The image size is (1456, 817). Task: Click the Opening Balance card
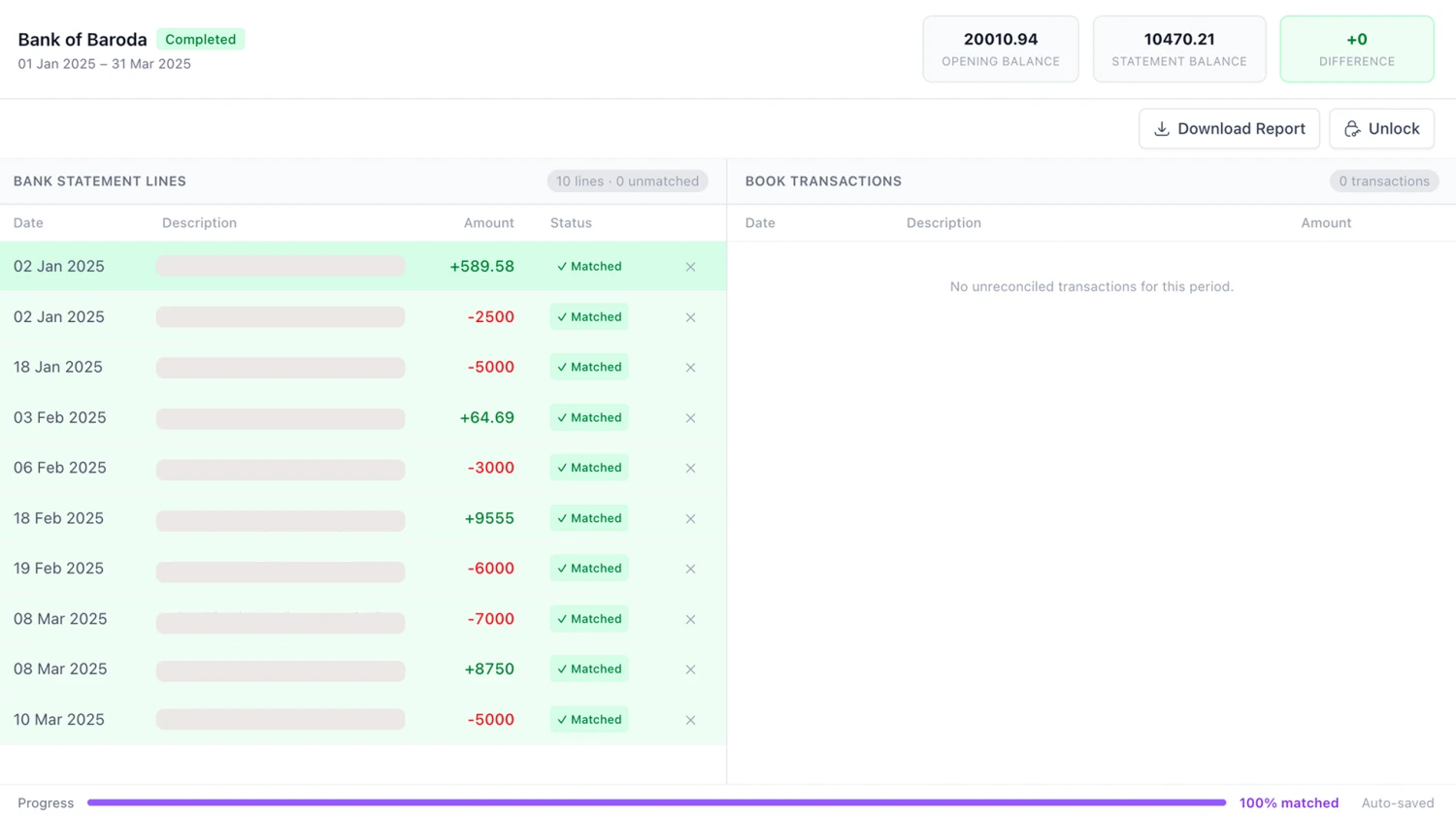click(x=1001, y=49)
